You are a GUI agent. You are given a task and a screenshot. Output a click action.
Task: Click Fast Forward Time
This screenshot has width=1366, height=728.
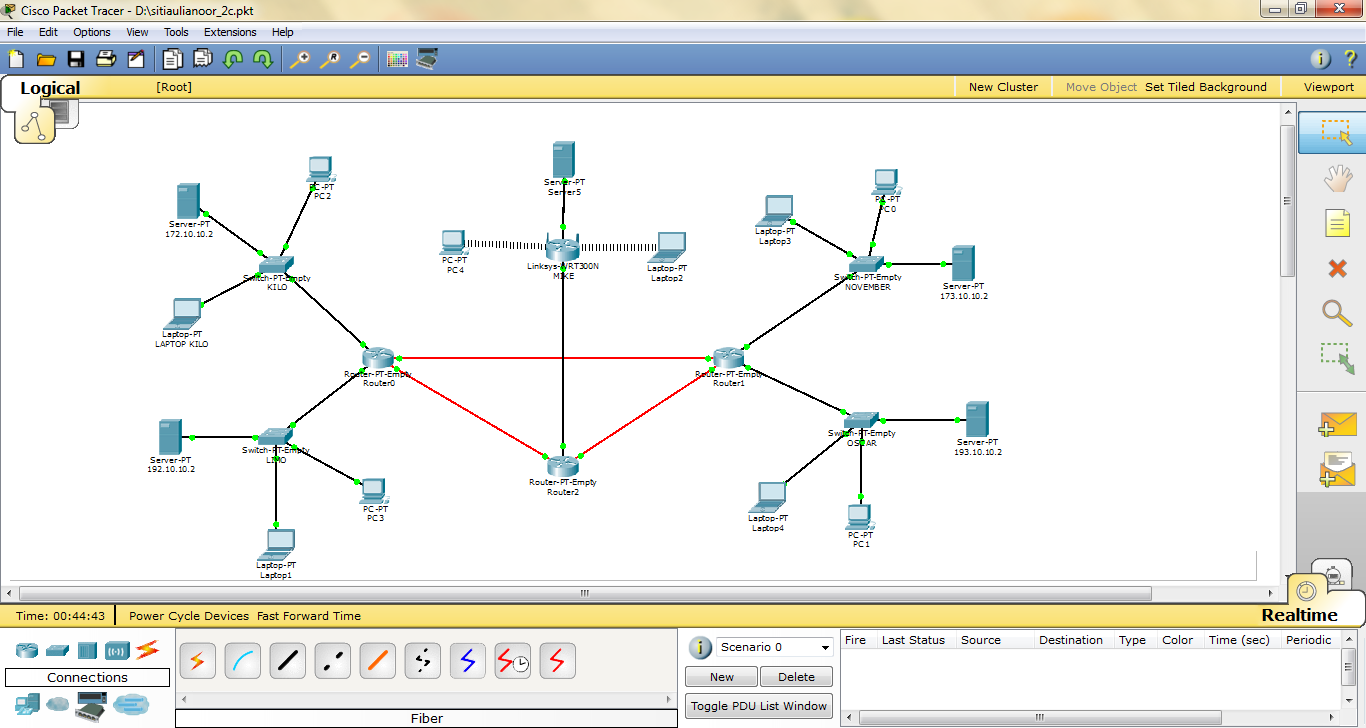pos(309,616)
